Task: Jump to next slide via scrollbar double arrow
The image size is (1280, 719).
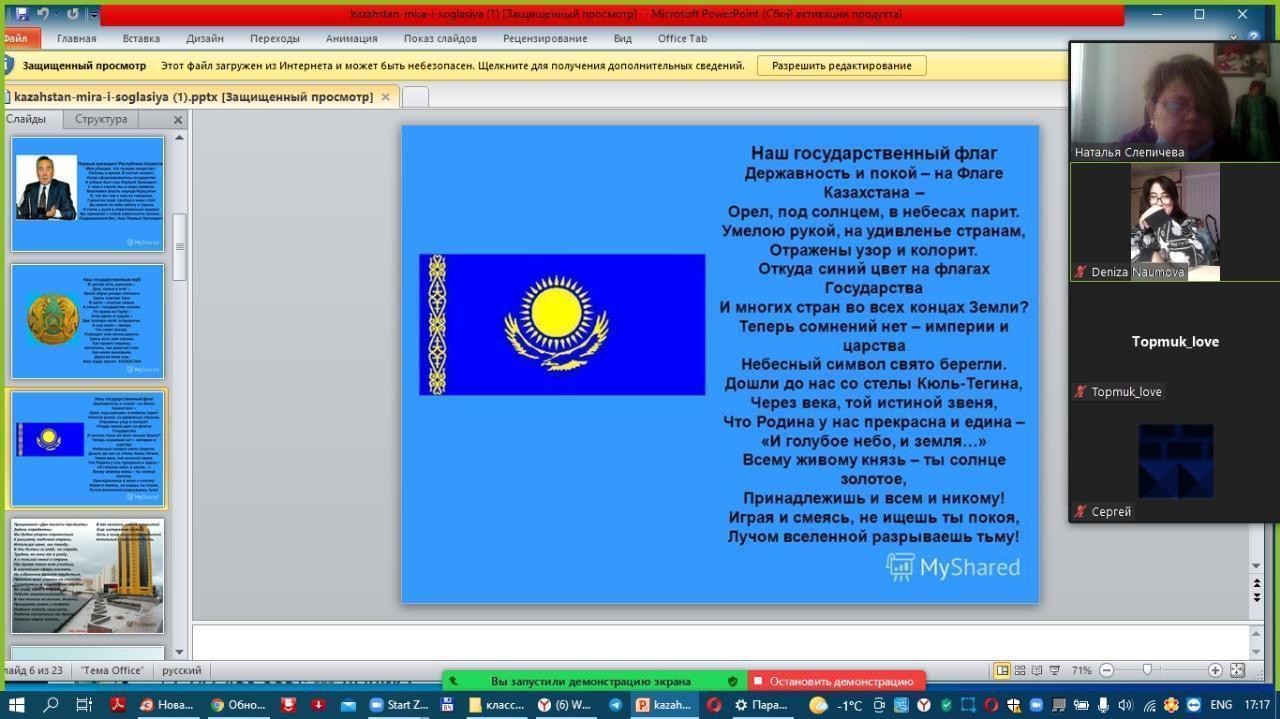Action: coord(1257,598)
